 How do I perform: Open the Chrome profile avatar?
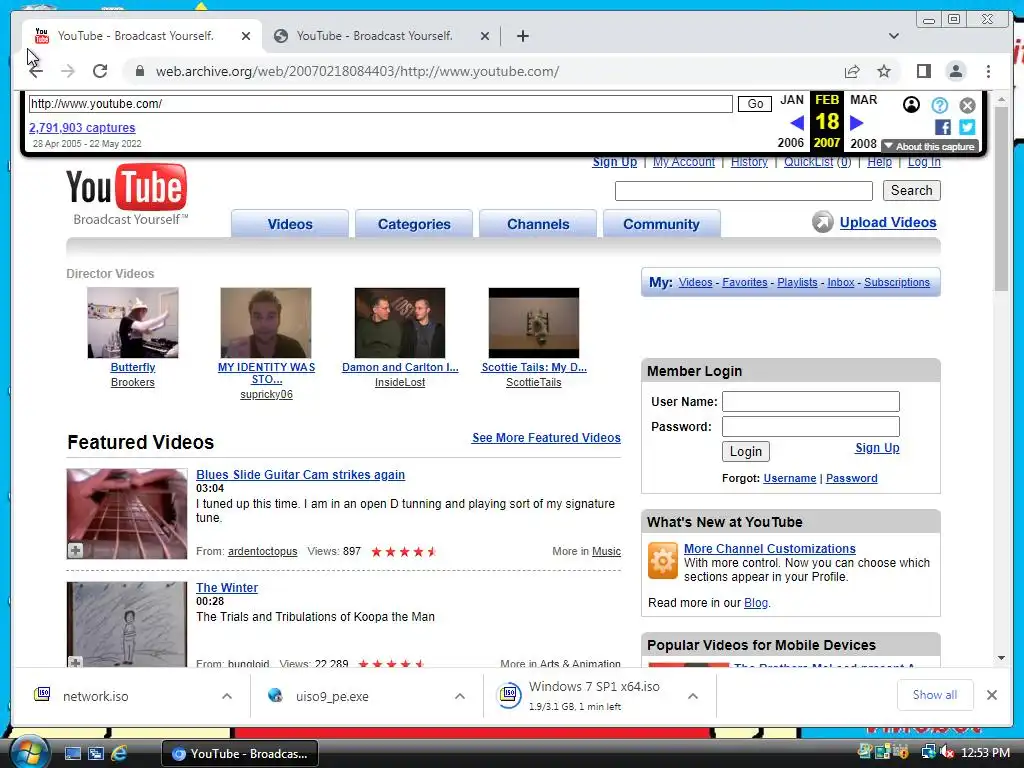tap(956, 71)
